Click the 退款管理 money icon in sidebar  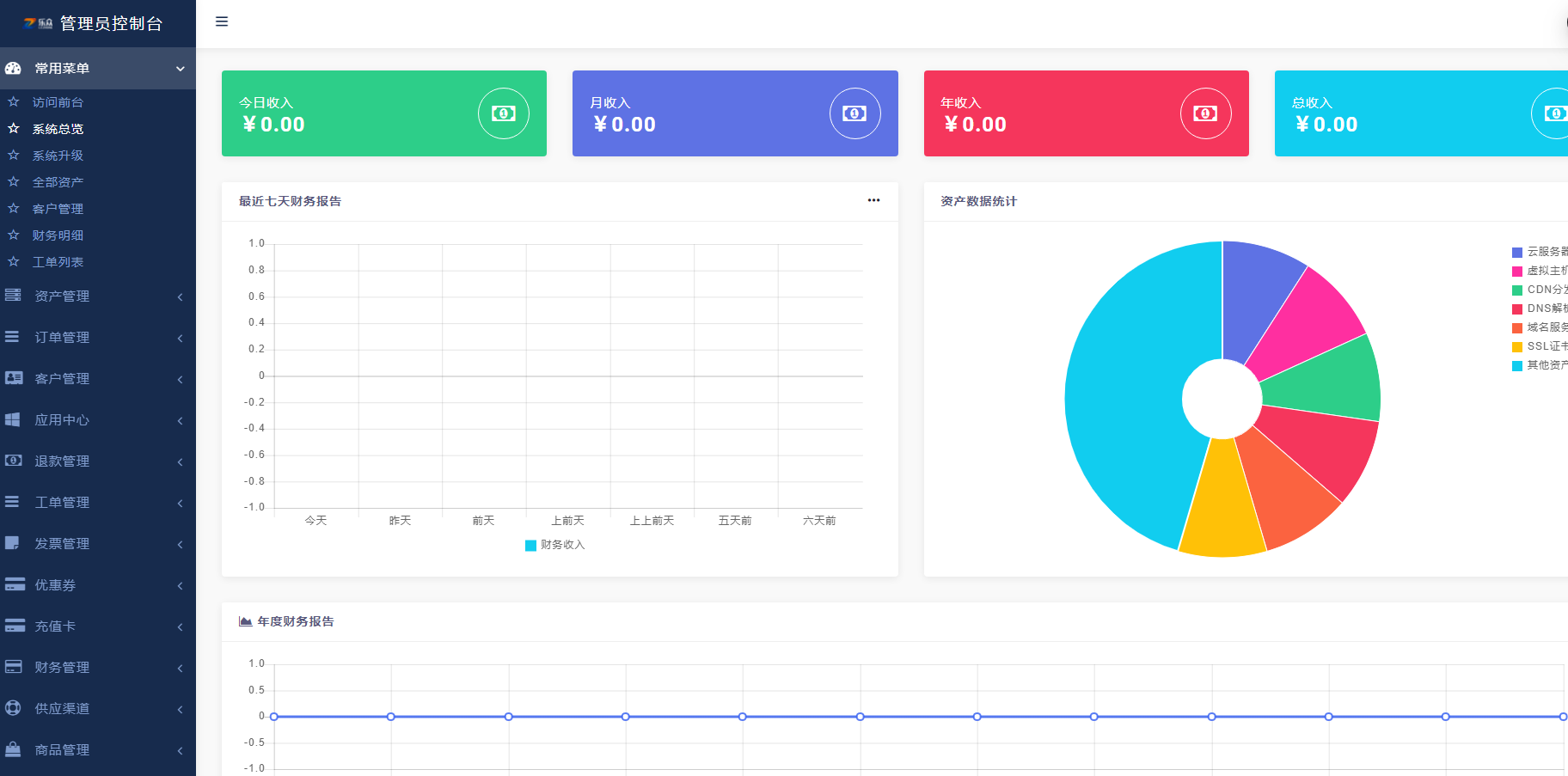tap(14, 461)
